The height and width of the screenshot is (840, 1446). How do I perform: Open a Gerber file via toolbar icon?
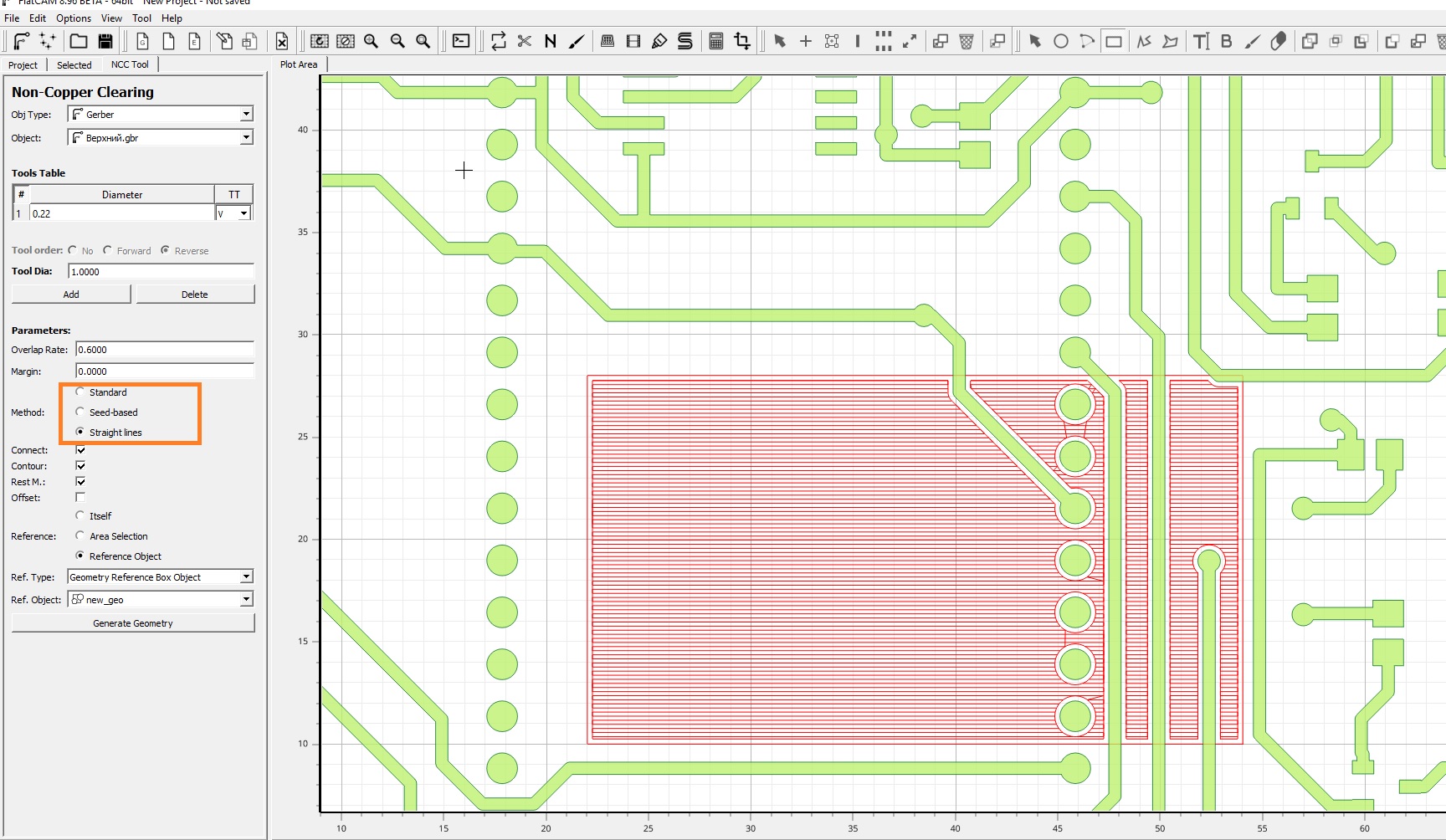(21, 41)
